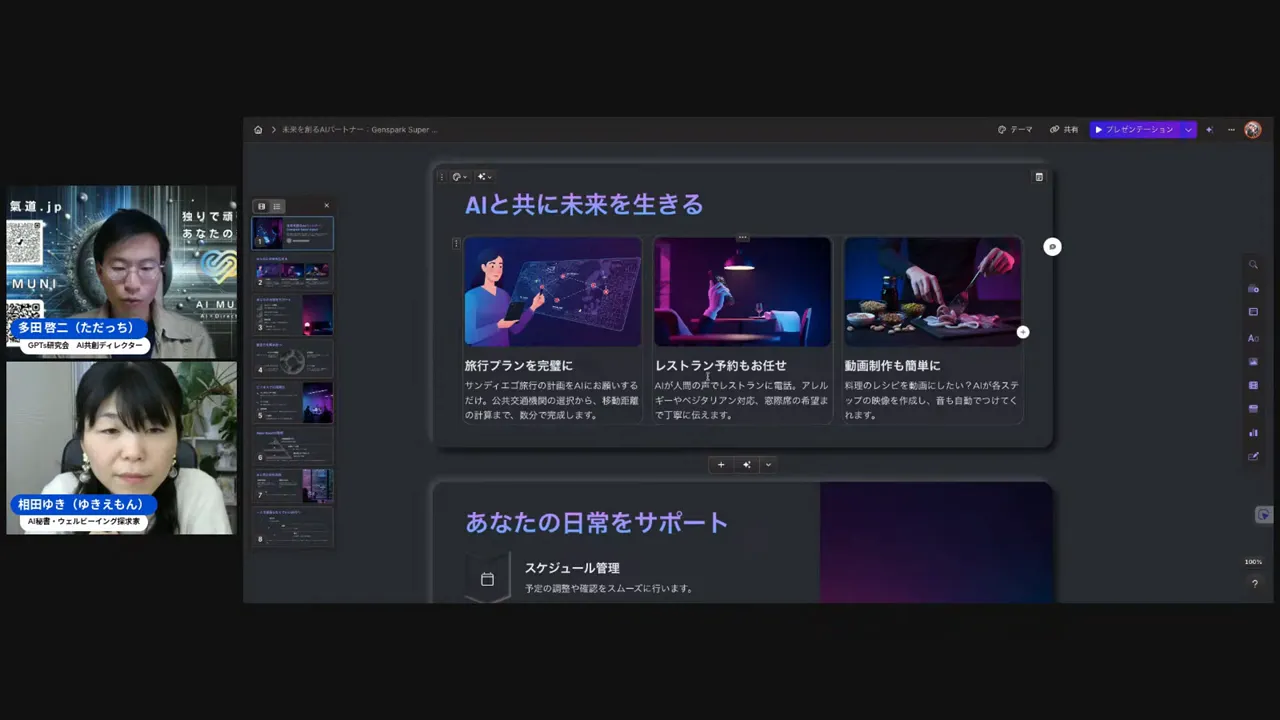Open the chevron dropdown below the slide

click(x=768, y=464)
